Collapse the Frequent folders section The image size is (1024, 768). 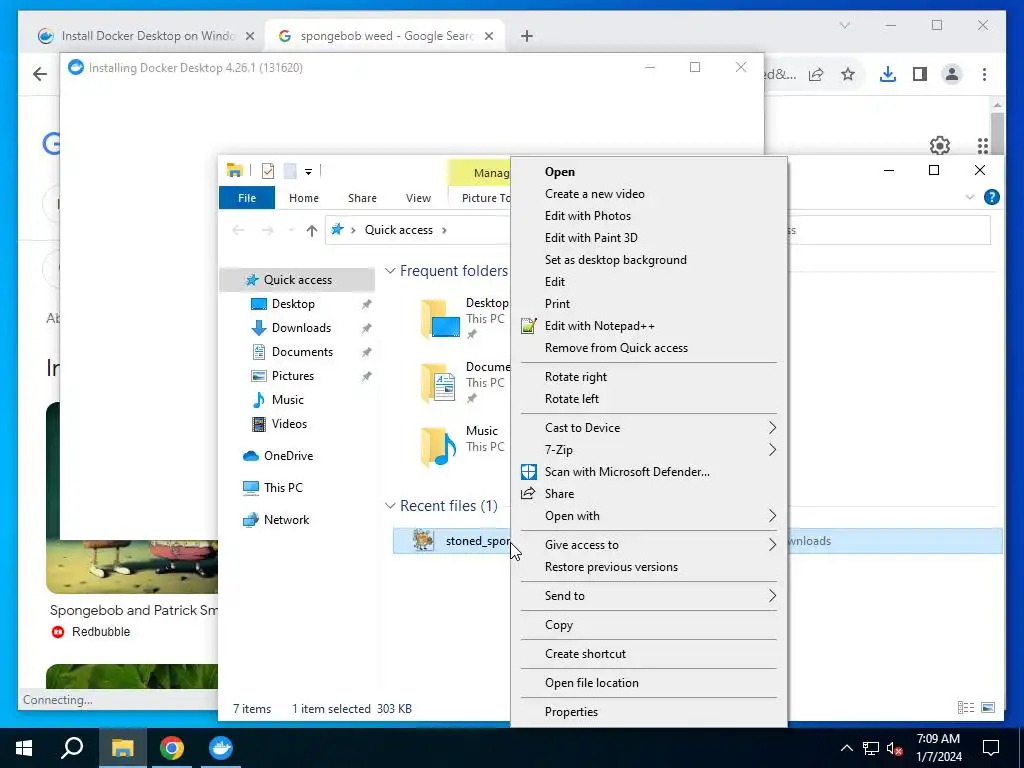pyautogui.click(x=390, y=270)
